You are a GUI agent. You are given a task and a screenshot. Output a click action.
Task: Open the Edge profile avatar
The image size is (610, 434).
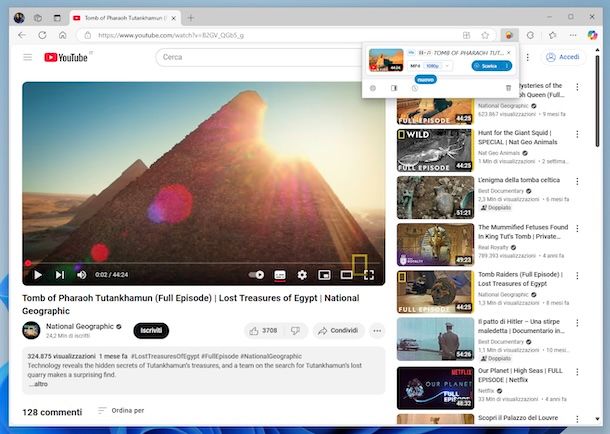19,18
